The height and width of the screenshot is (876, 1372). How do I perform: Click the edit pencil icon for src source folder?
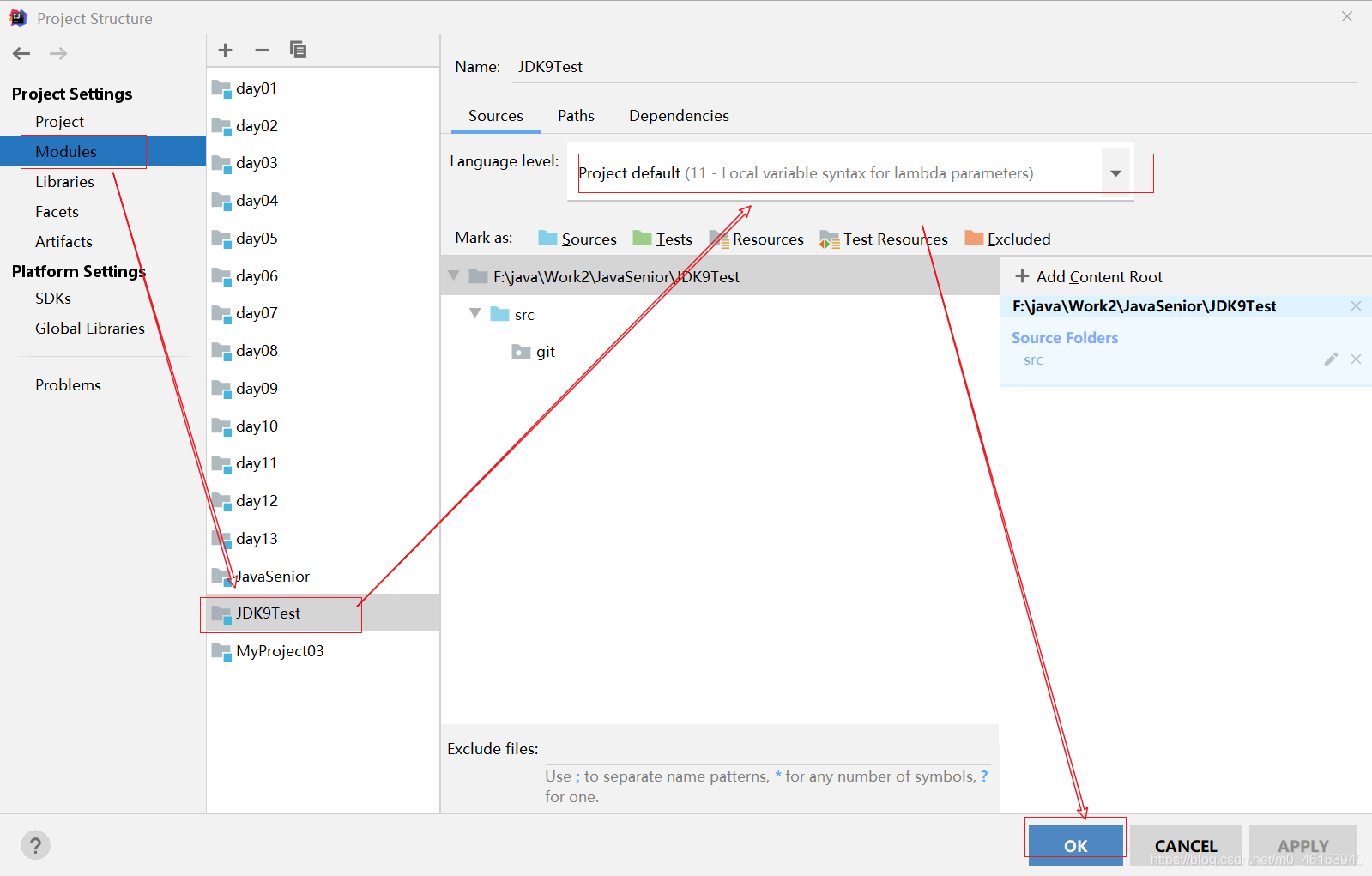(x=1331, y=359)
